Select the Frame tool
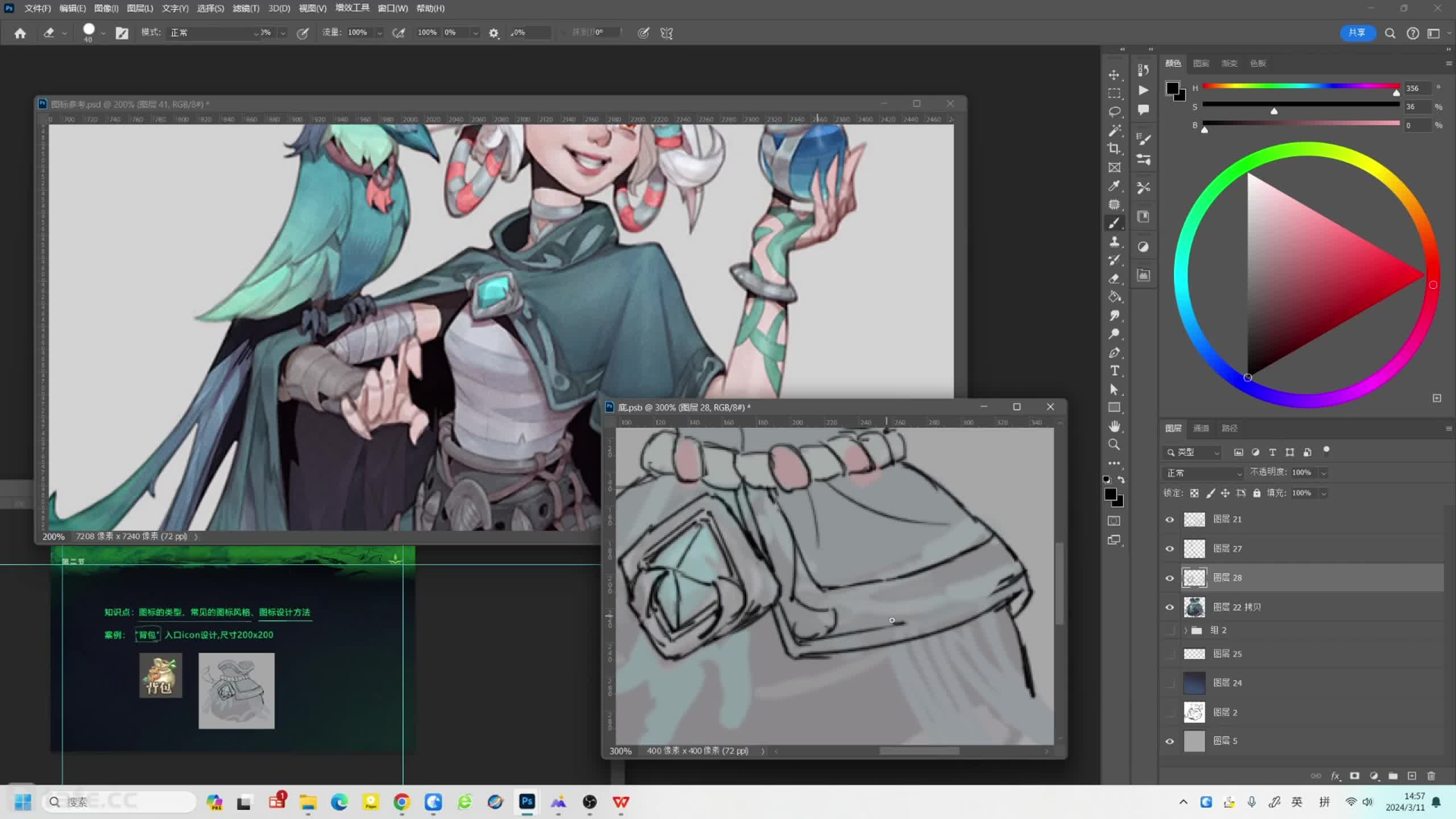The height and width of the screenshot is (819, 1456). [x=1114, y=168]
